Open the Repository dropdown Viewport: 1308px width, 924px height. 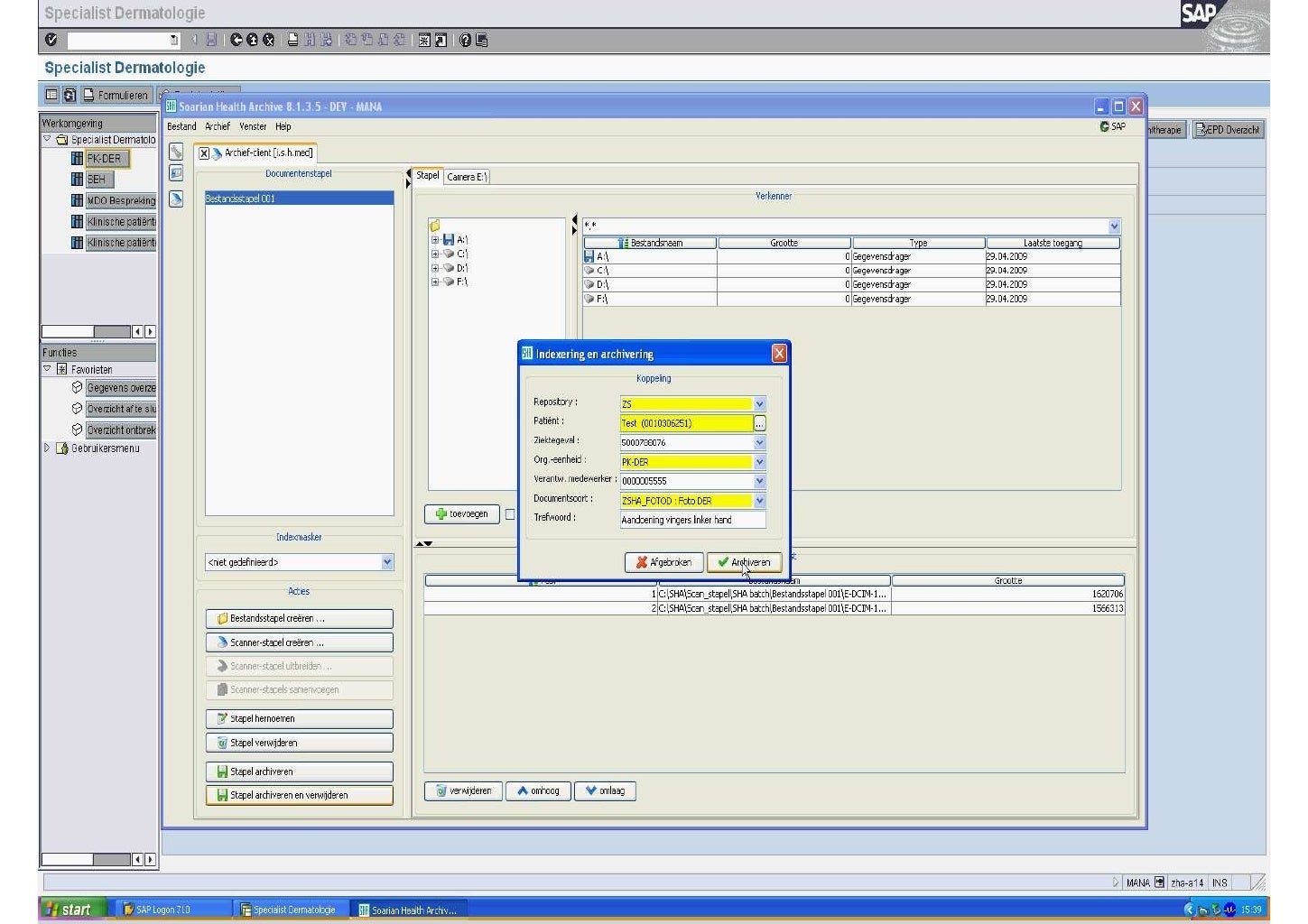point(759,404)
